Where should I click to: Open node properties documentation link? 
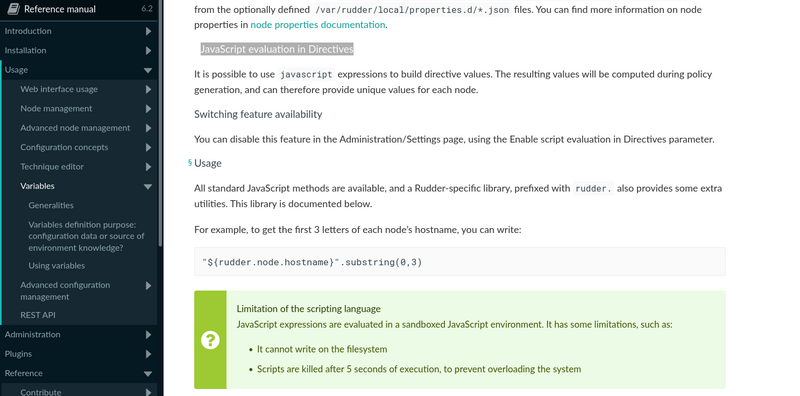tap(318, 24)
